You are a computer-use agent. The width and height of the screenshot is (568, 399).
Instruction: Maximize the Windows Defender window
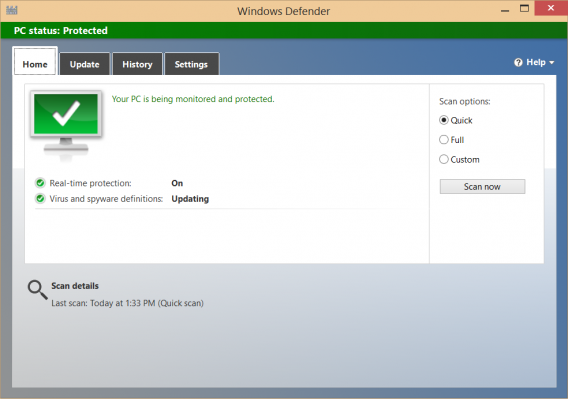pos(524,9)
